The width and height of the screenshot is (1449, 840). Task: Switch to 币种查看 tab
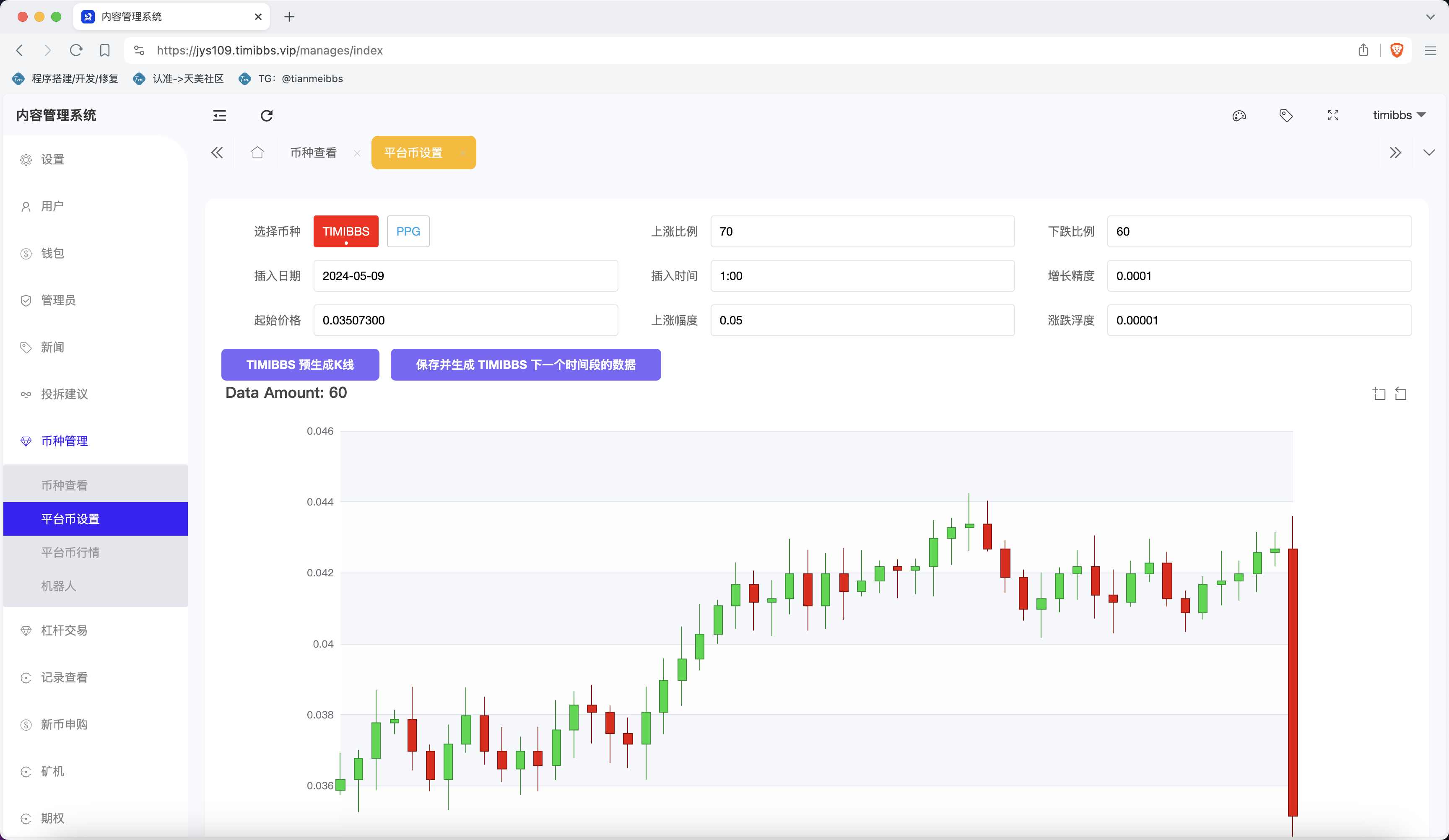coord(313,152)
